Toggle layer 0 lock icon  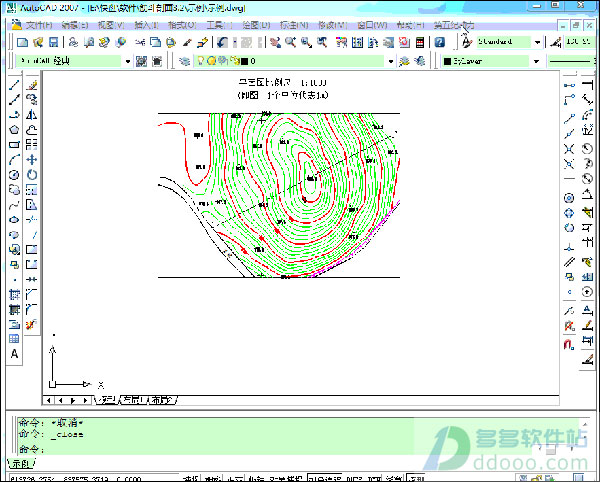click(x=235, y=61)
